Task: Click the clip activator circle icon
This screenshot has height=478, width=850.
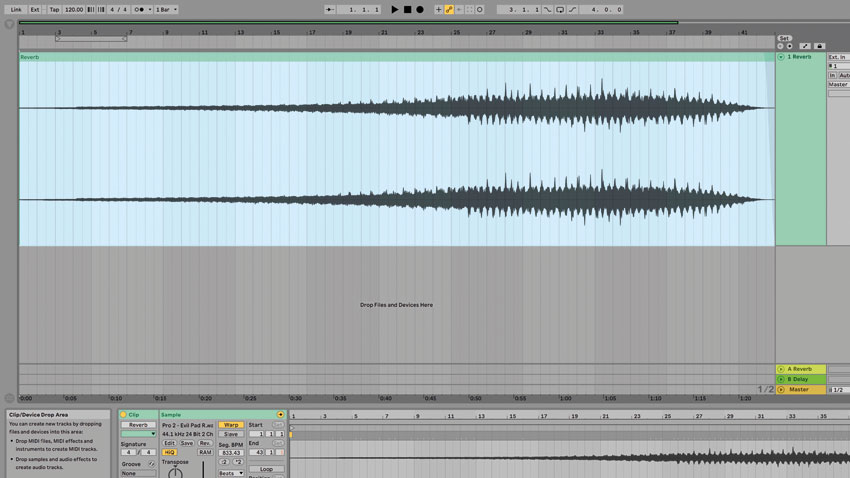Action: click(x=124, y=415)
